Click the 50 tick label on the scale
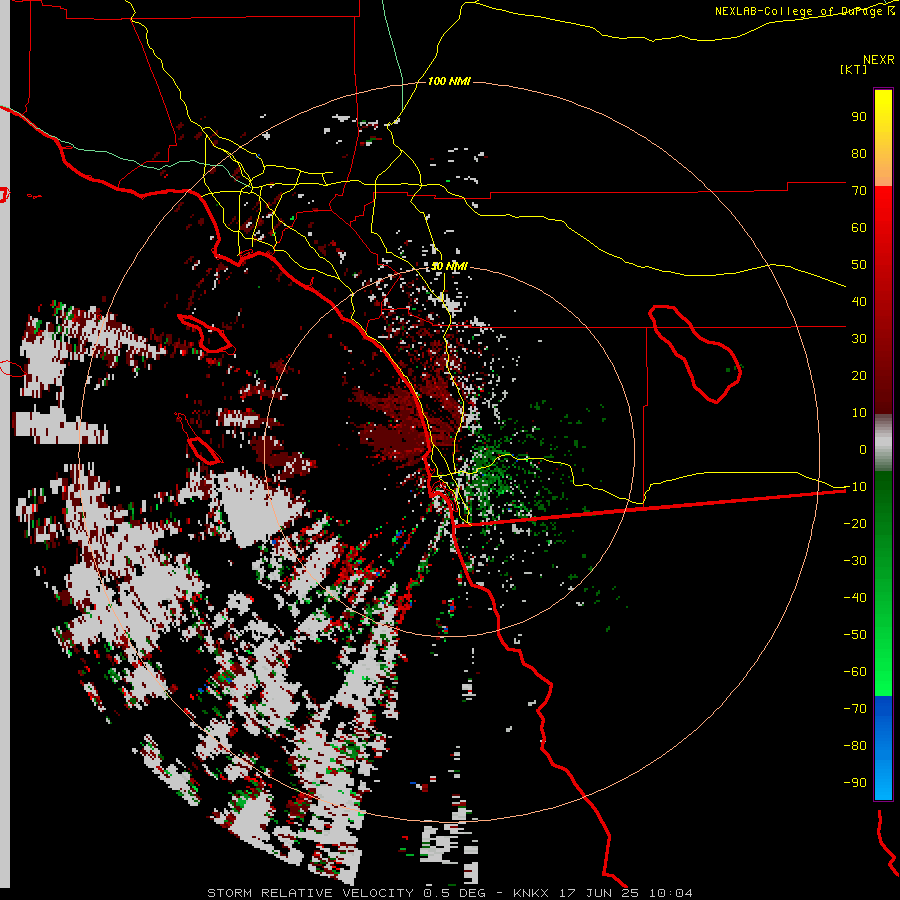This screenshot has width=900, height=900. 859,265
